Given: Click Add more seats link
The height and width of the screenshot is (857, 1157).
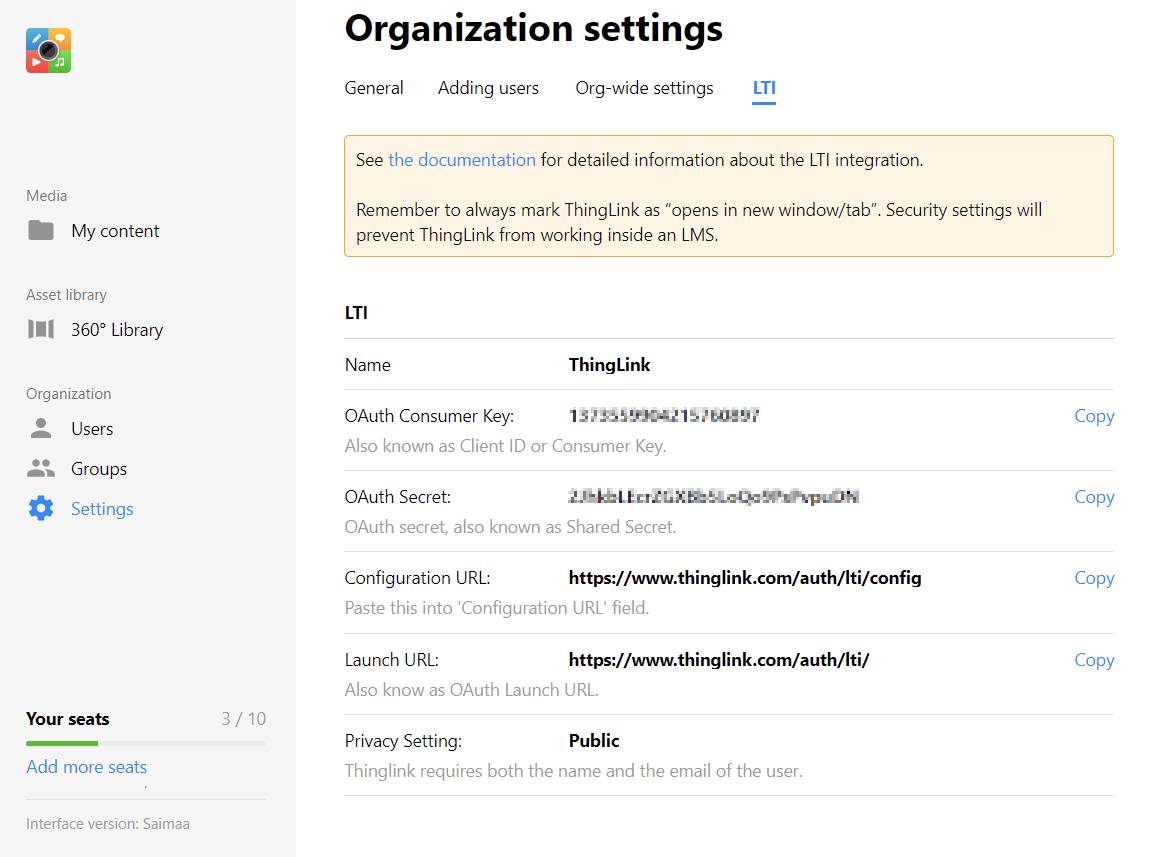Looking at the screenshot, I should click(x=86, y=767).
